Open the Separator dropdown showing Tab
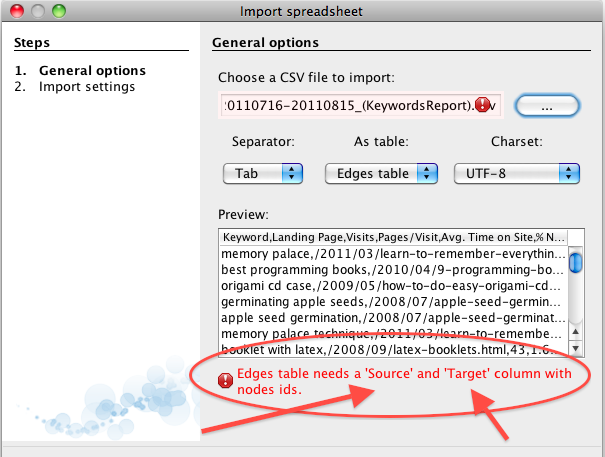The height and width of the screenshot is (457, 605). pos(263,173)
